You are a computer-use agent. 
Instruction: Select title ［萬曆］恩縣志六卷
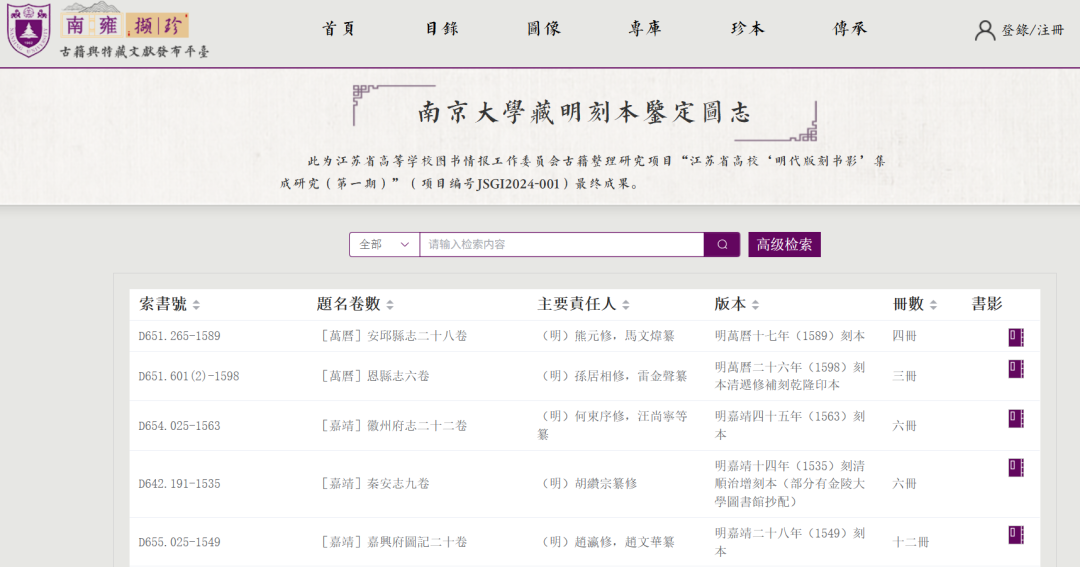[x=373, y=376]
